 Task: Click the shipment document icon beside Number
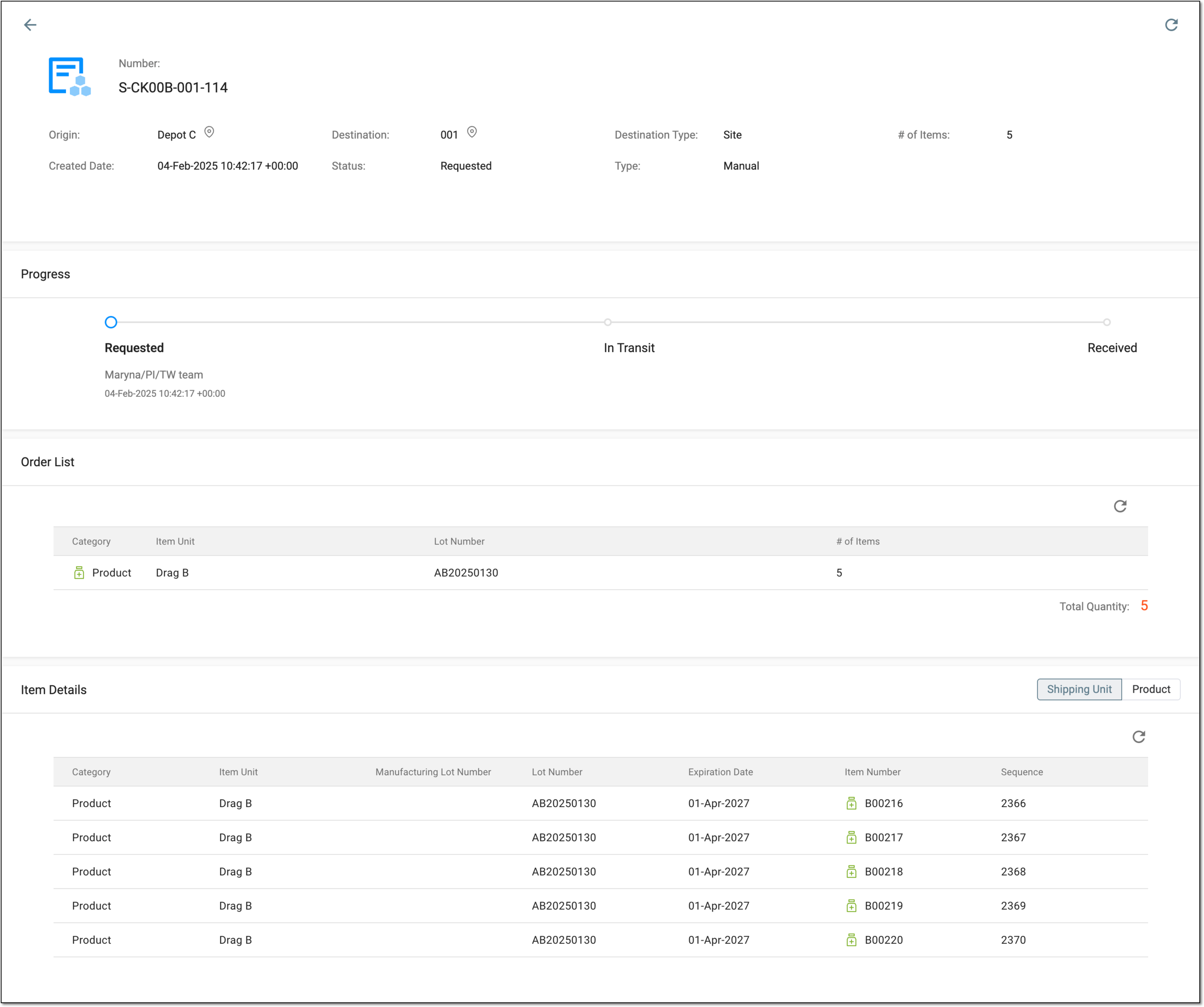[x=70, y=76]
